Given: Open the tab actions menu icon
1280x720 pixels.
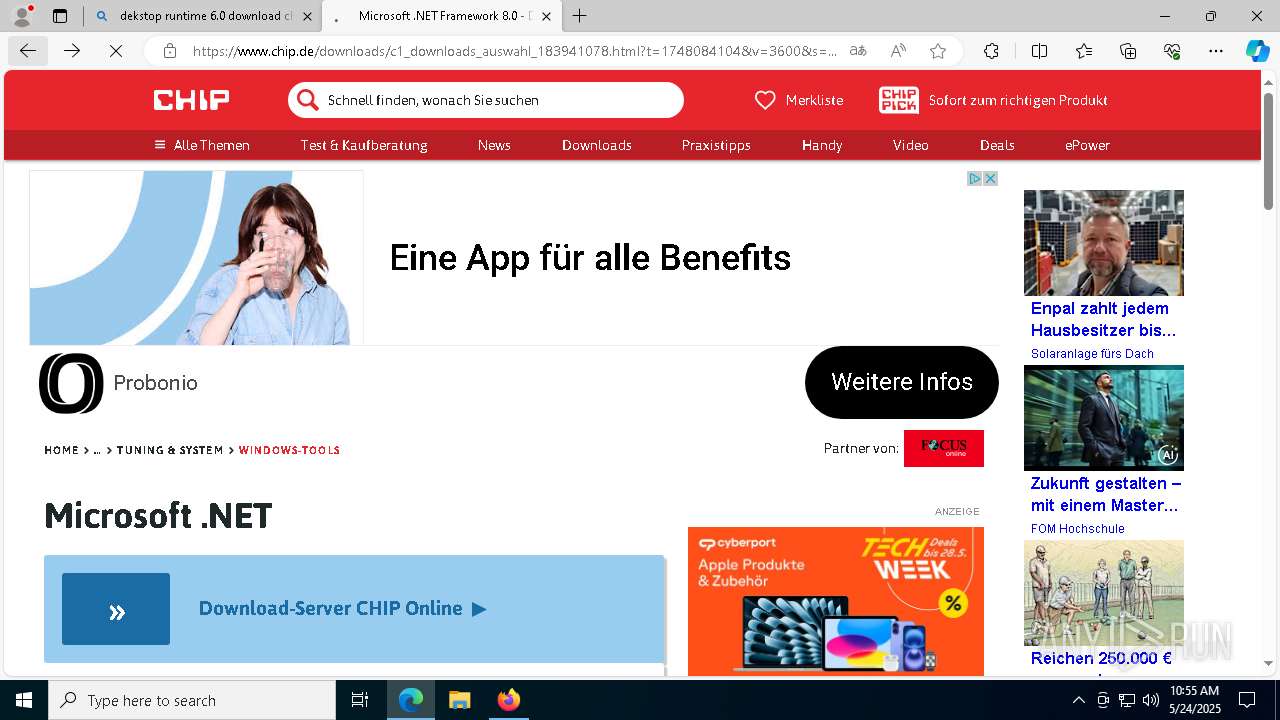Looking at the screenshot, I should (60, 16).
